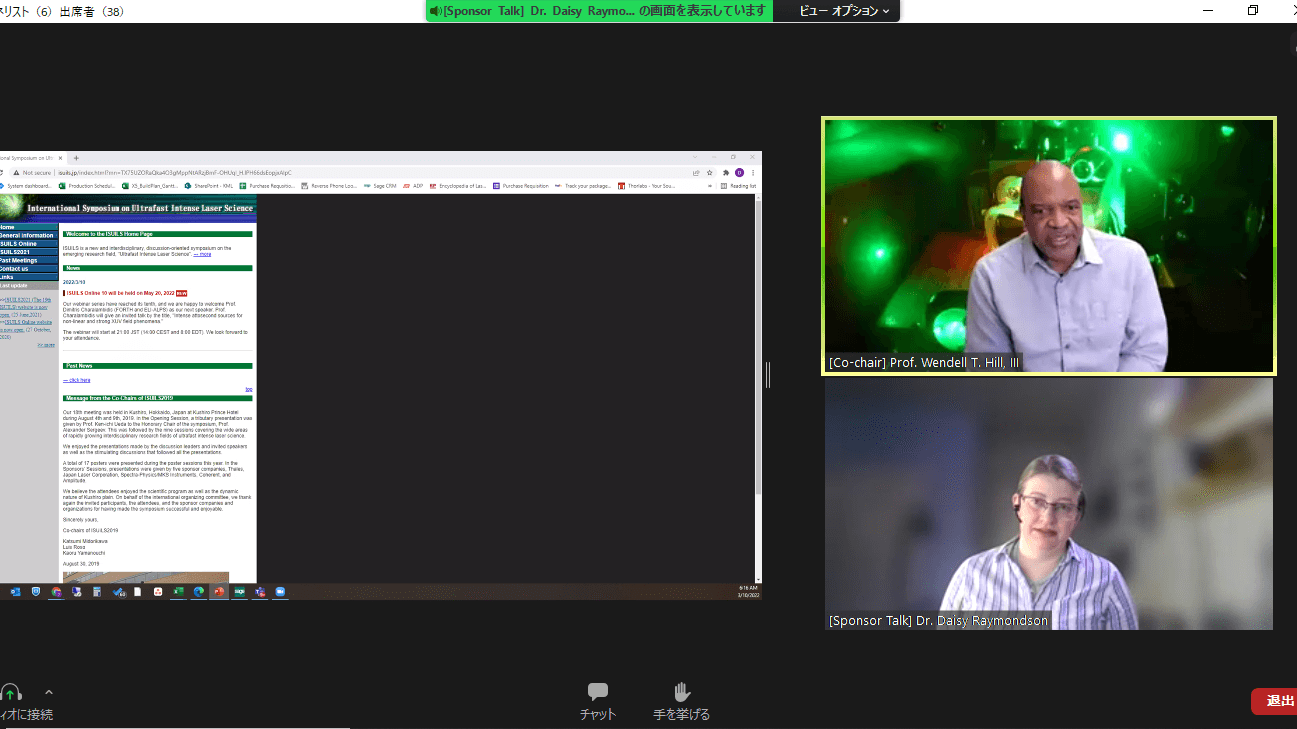The image size is (1297, 729).
Task: Click the Past News 'click here' link
Action: pyautogui.click(x=76, y=380)
